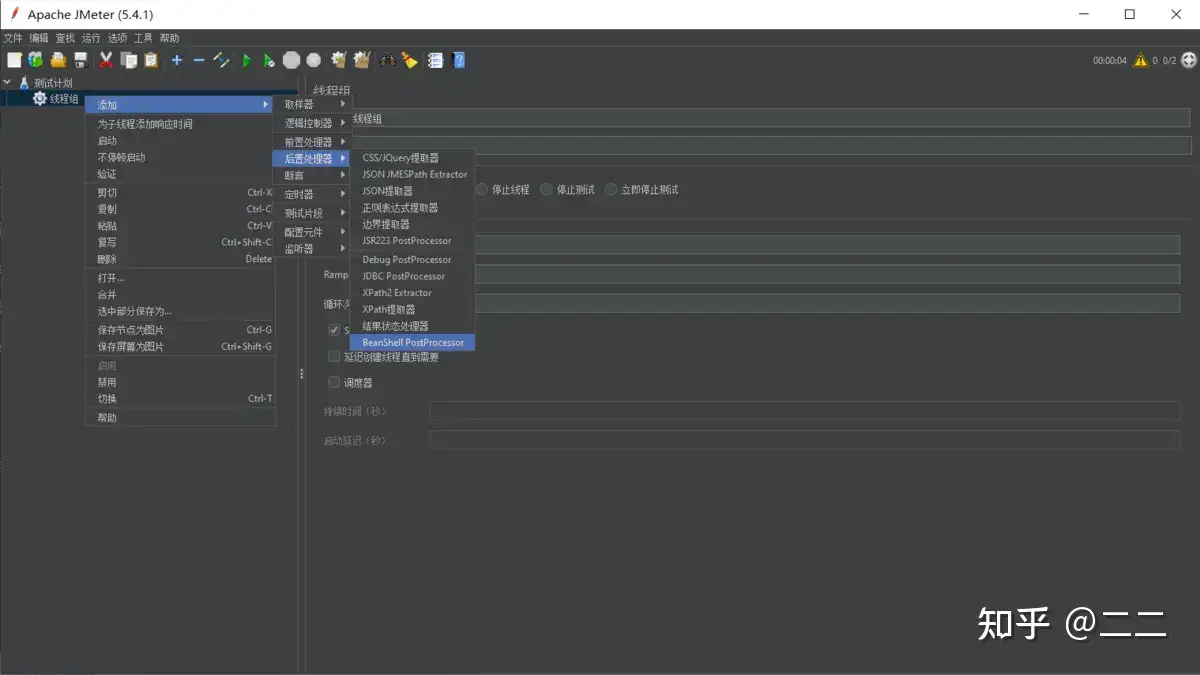Save the test plan with floppy icon

(81, 60)
